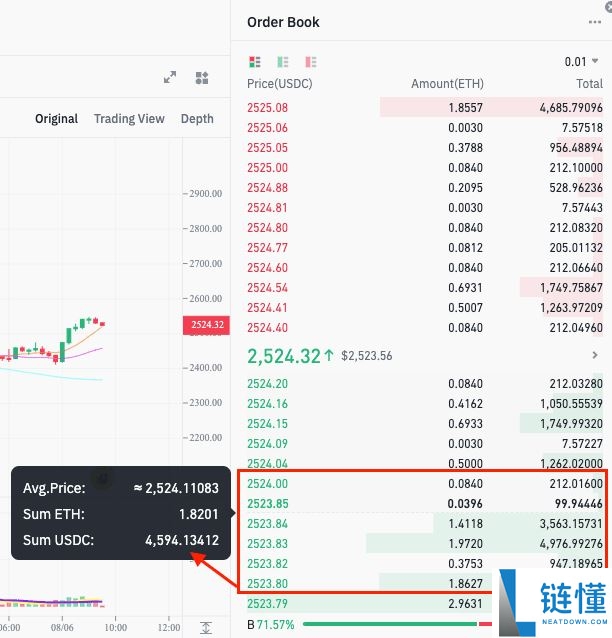612x638 pixels.
Task: Click total 1,749.75867 in asks
Action: 571,288
